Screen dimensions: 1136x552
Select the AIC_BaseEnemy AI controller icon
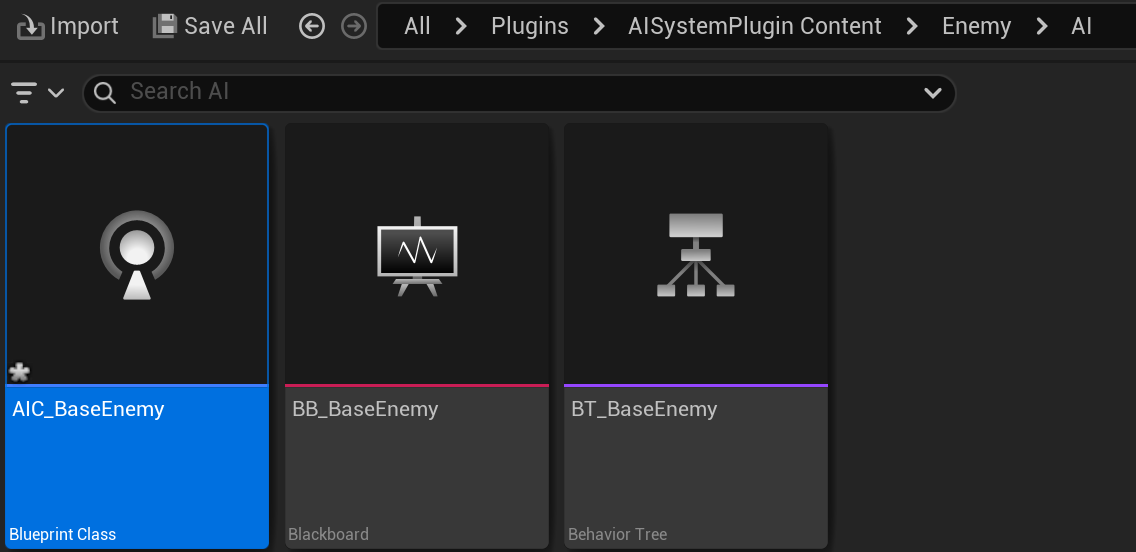pyautogui.click(x=137, y=255)
